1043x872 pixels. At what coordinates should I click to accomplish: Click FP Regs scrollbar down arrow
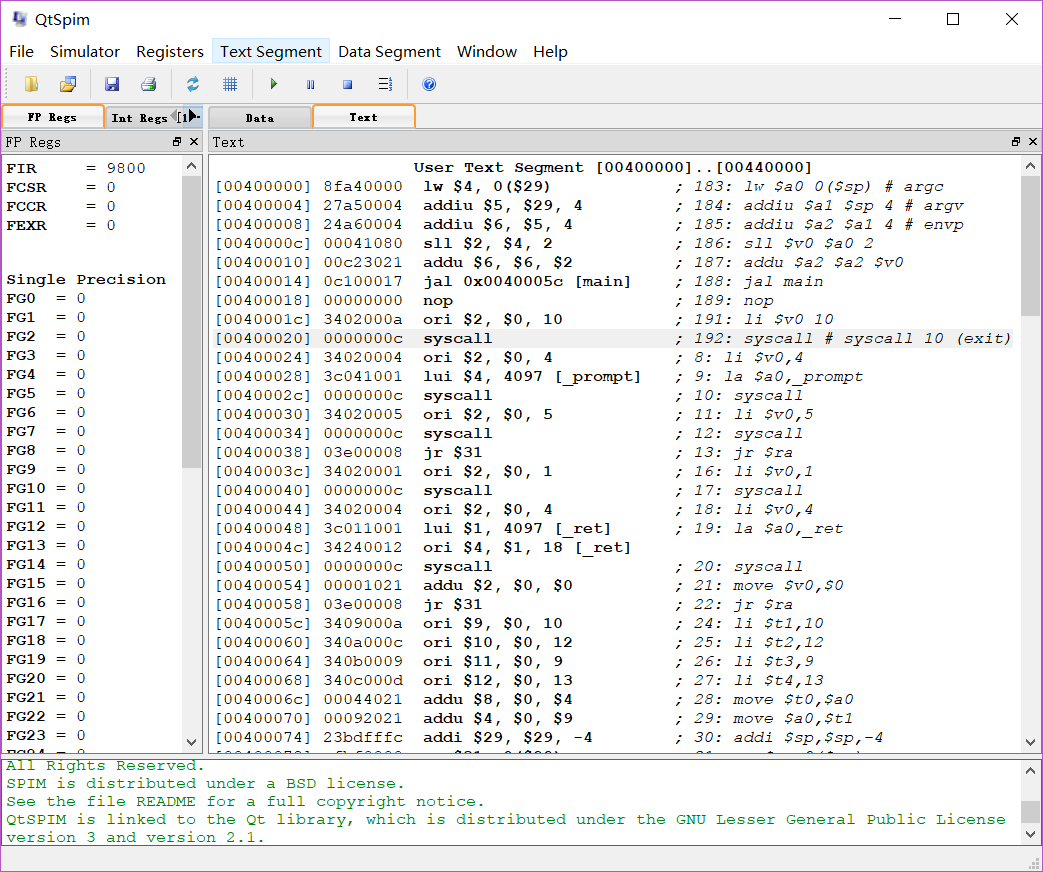point(192,742)
